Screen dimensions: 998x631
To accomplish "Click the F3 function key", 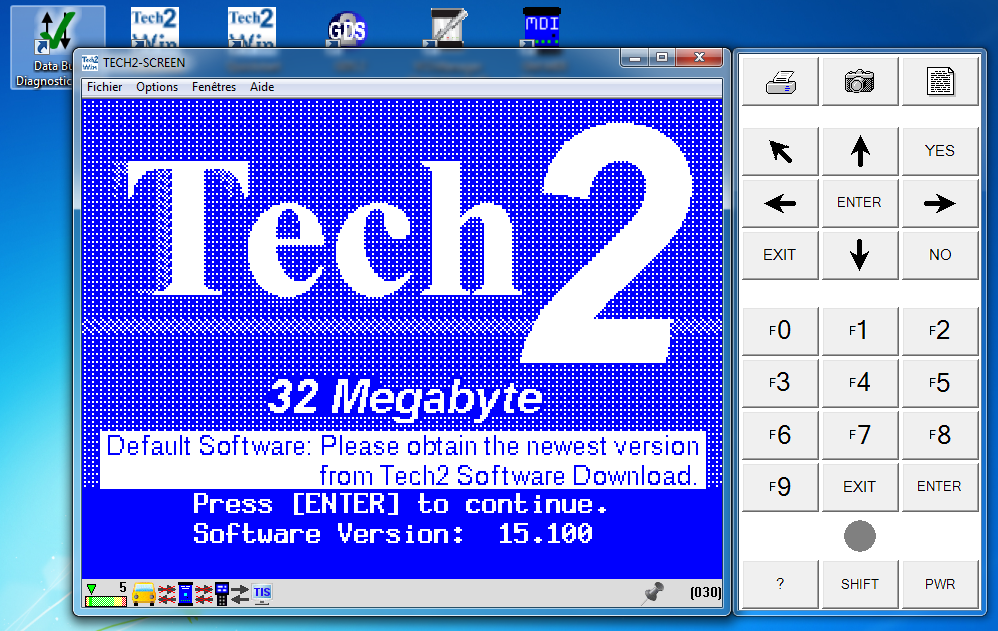I will (x=780, y=383).
